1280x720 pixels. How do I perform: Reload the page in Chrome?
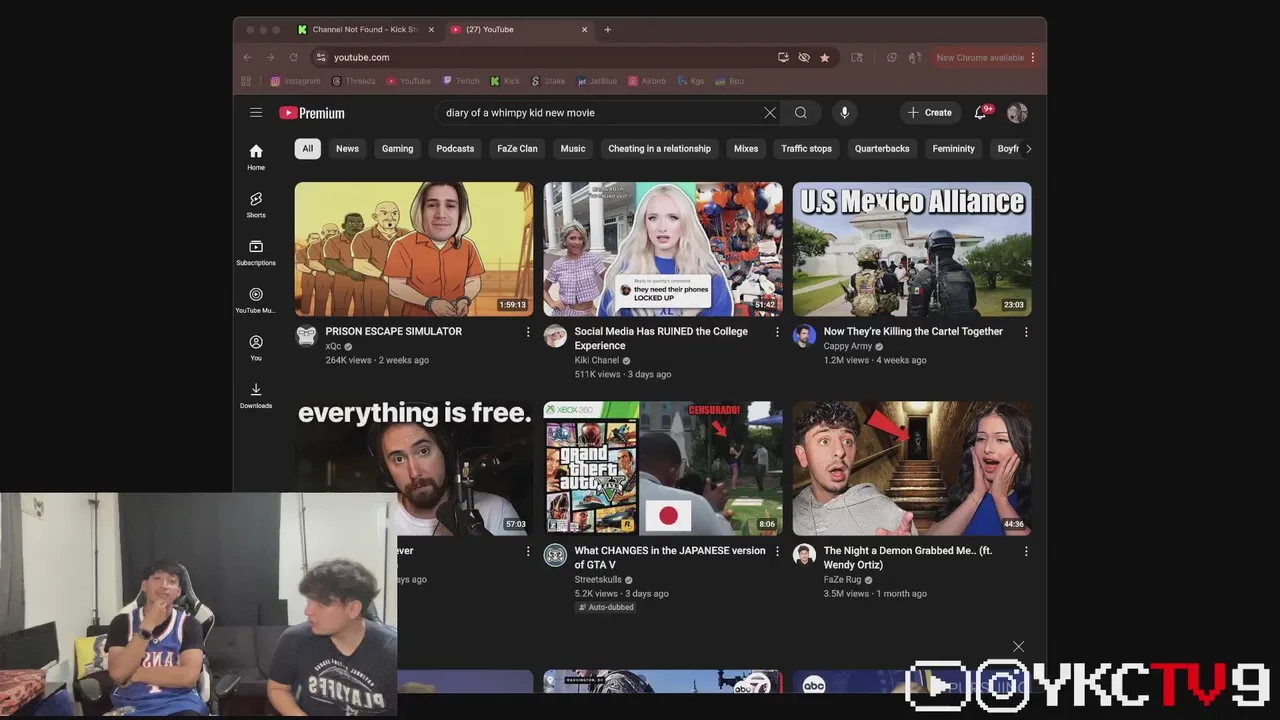pos(293,58)
